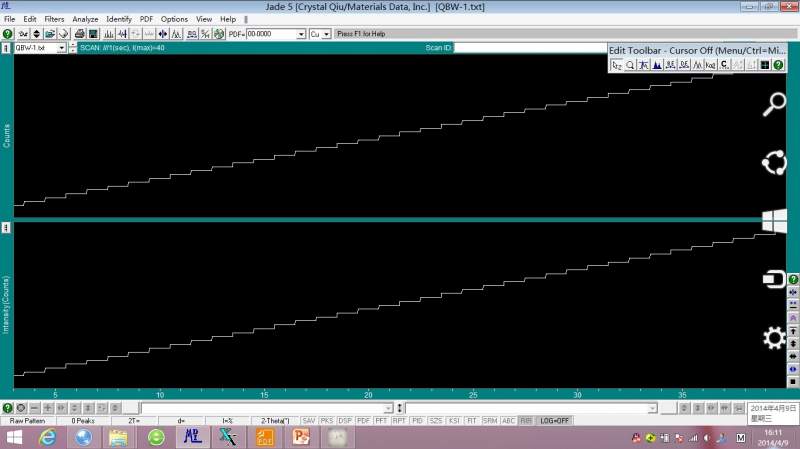Viewport: 800px width, 449px height.
Task: Click the eye icon on right sidebar
Action: (x=793, y=369)
